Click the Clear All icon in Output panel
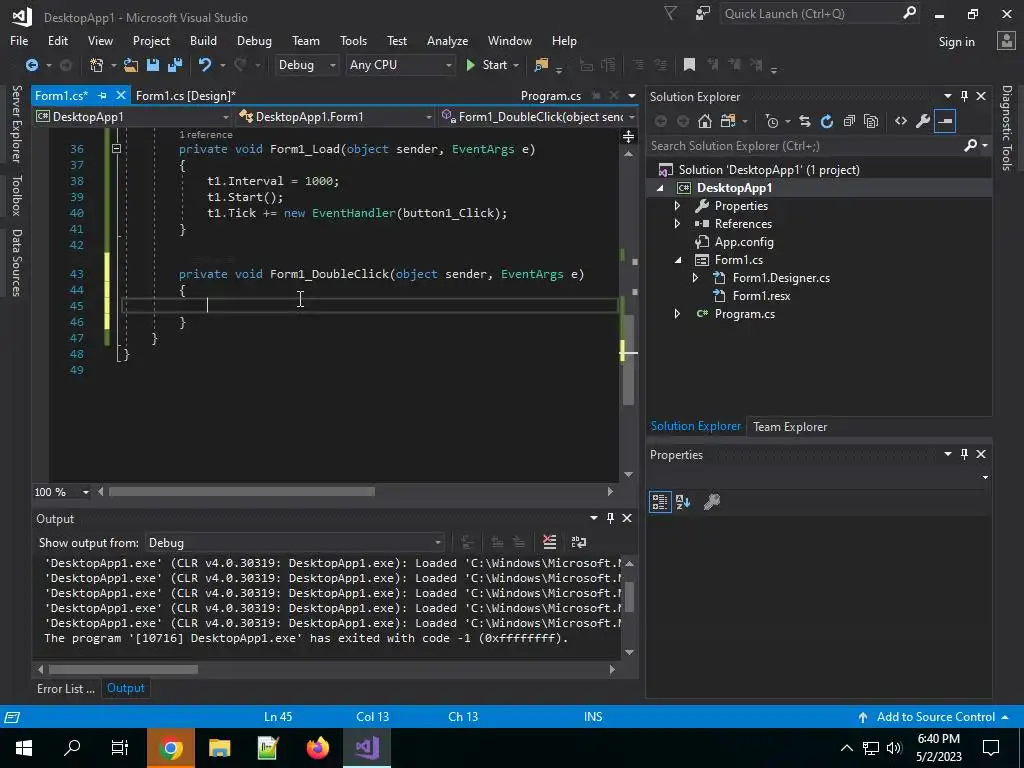Viewport: 1024px width, 768px height. point(549,542)
